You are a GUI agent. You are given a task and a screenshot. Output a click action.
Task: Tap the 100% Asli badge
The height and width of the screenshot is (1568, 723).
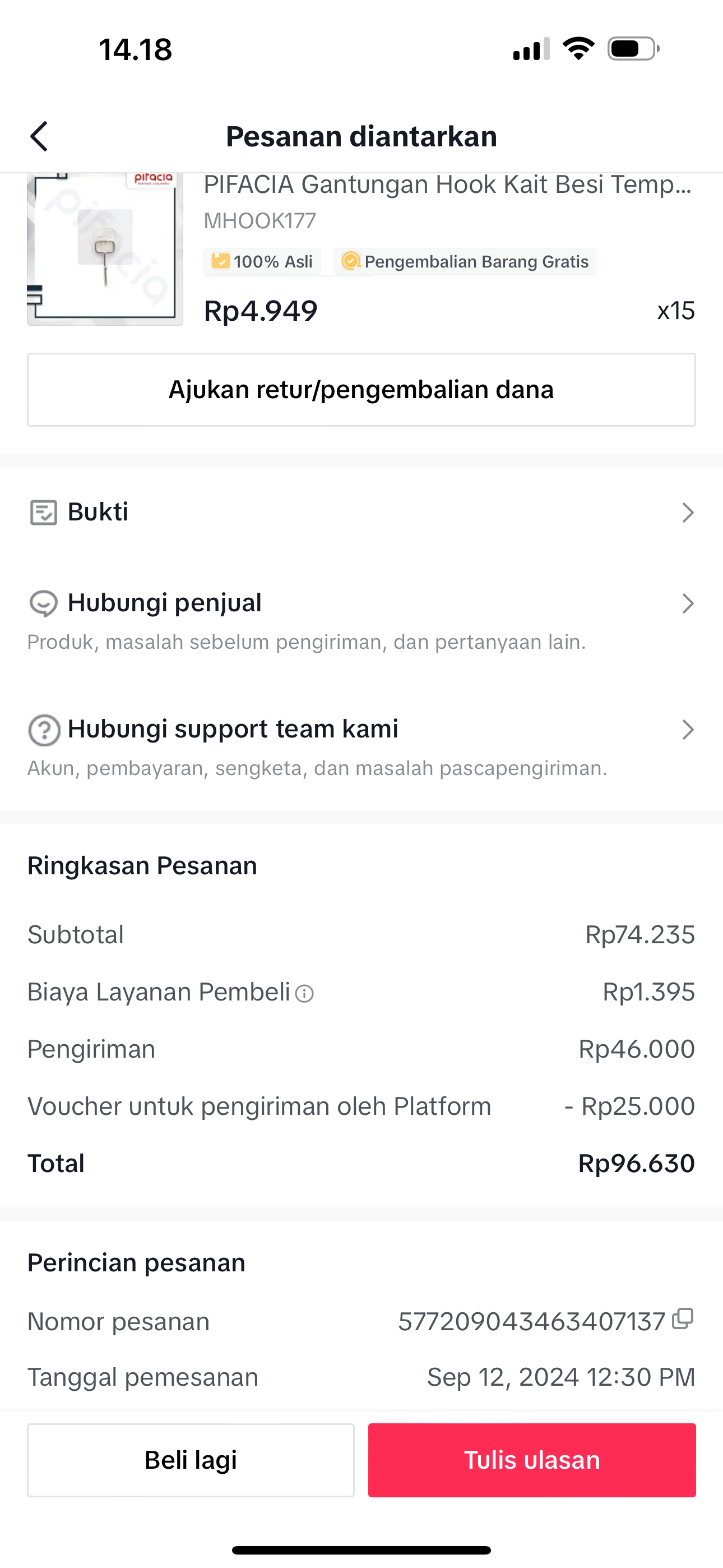tap(262, 262)
